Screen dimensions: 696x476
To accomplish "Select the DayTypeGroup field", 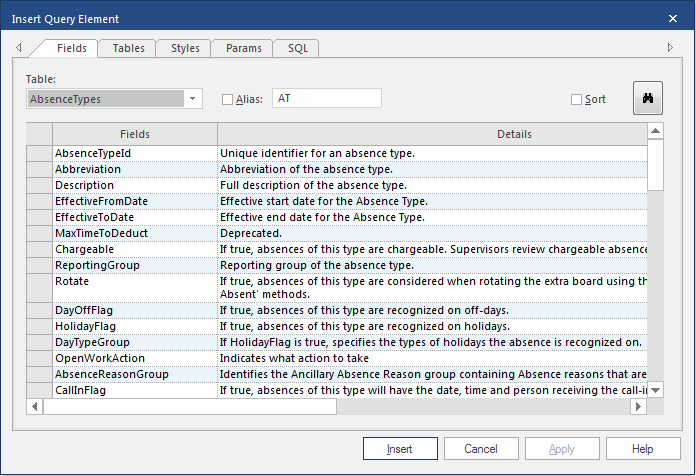I will click(x=135, y=342).
